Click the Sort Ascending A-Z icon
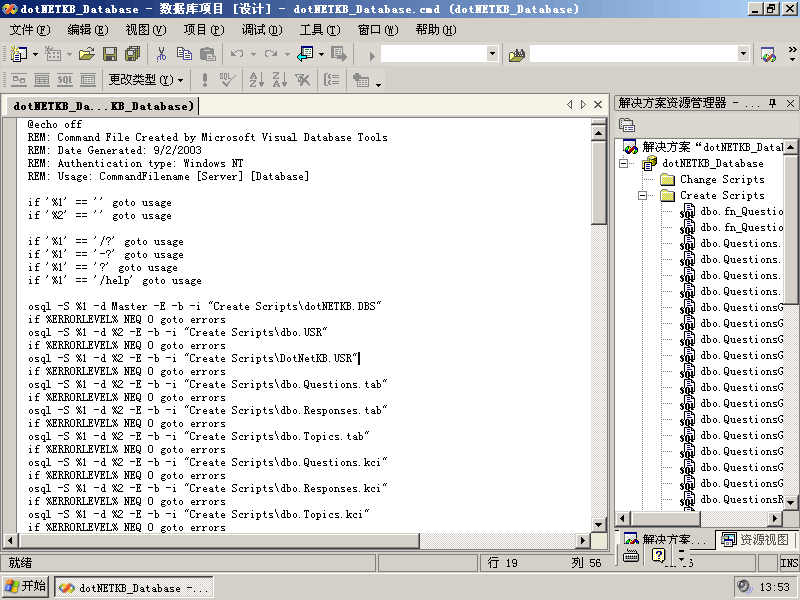 [257, 80]
